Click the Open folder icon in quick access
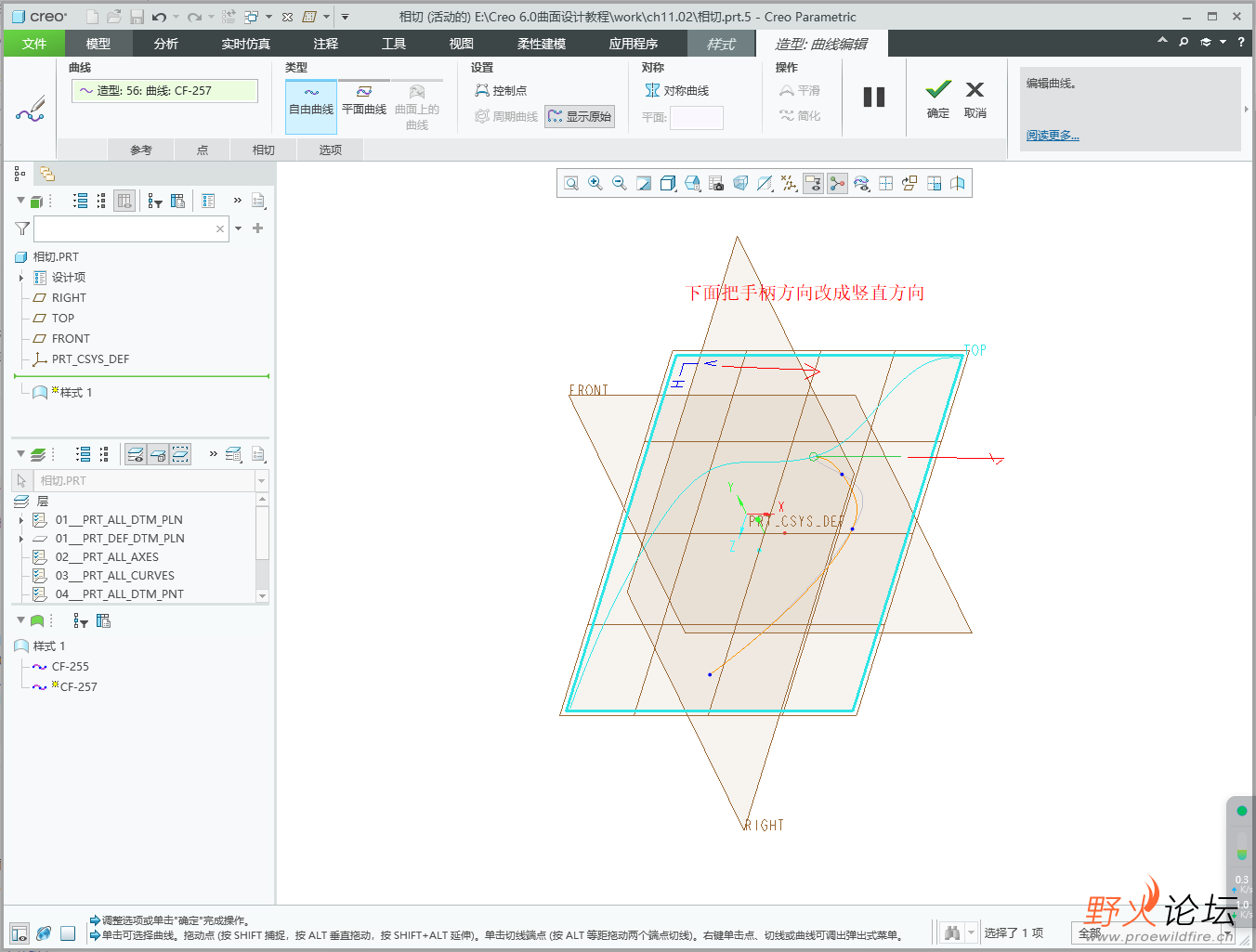 click(x=114, y=17)
